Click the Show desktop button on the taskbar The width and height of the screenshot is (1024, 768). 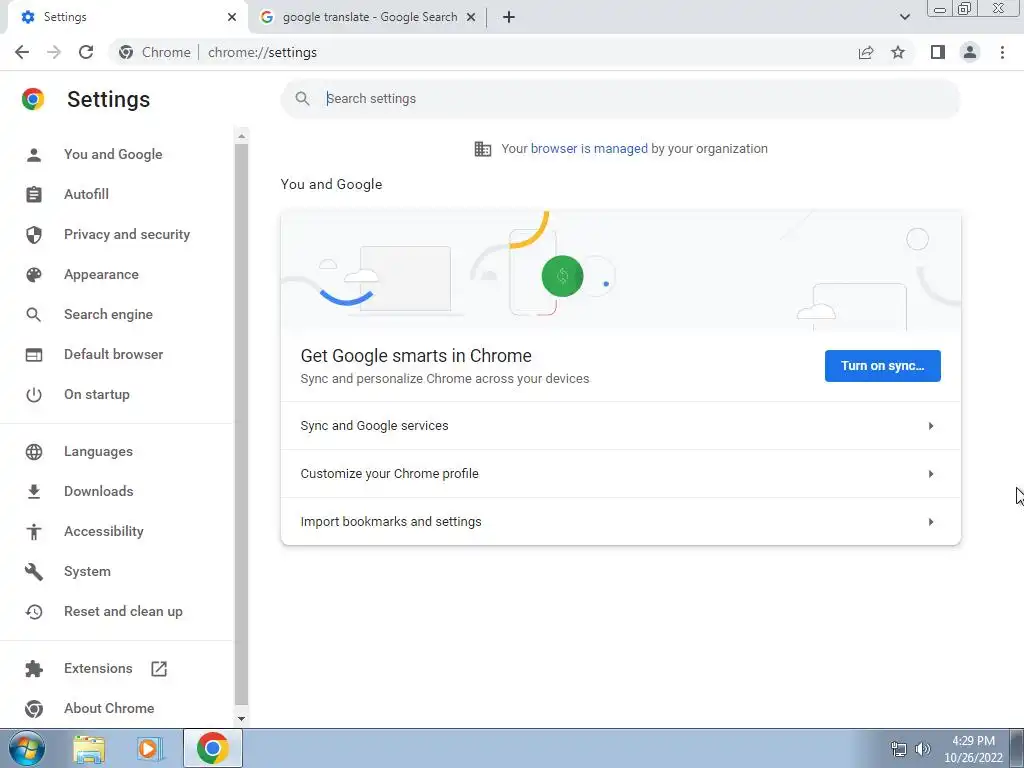pos(1017,748)
